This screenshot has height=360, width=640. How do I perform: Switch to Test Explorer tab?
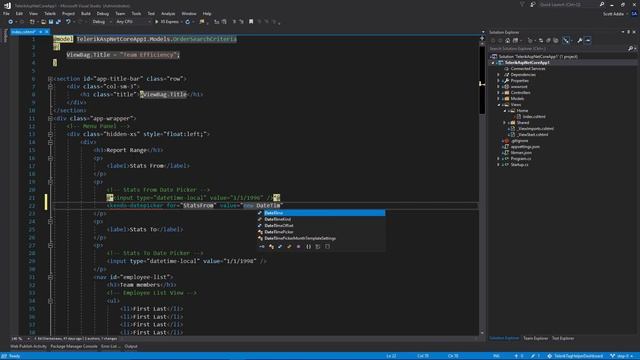click(x=563, y=338)
